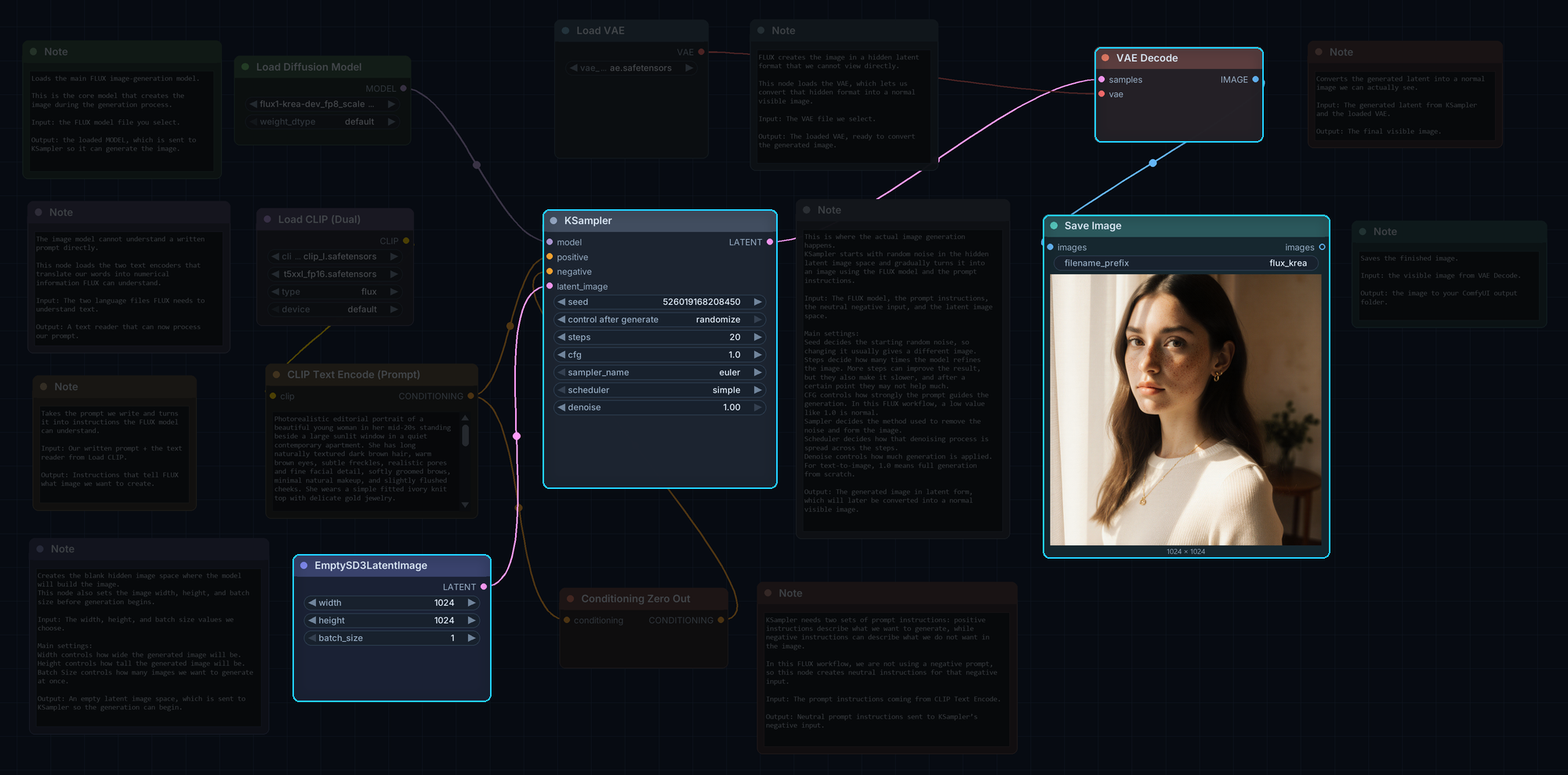1568x775 pixels.
Task: Open the weight_dtype default dropdown
Action: coord(323,121)
